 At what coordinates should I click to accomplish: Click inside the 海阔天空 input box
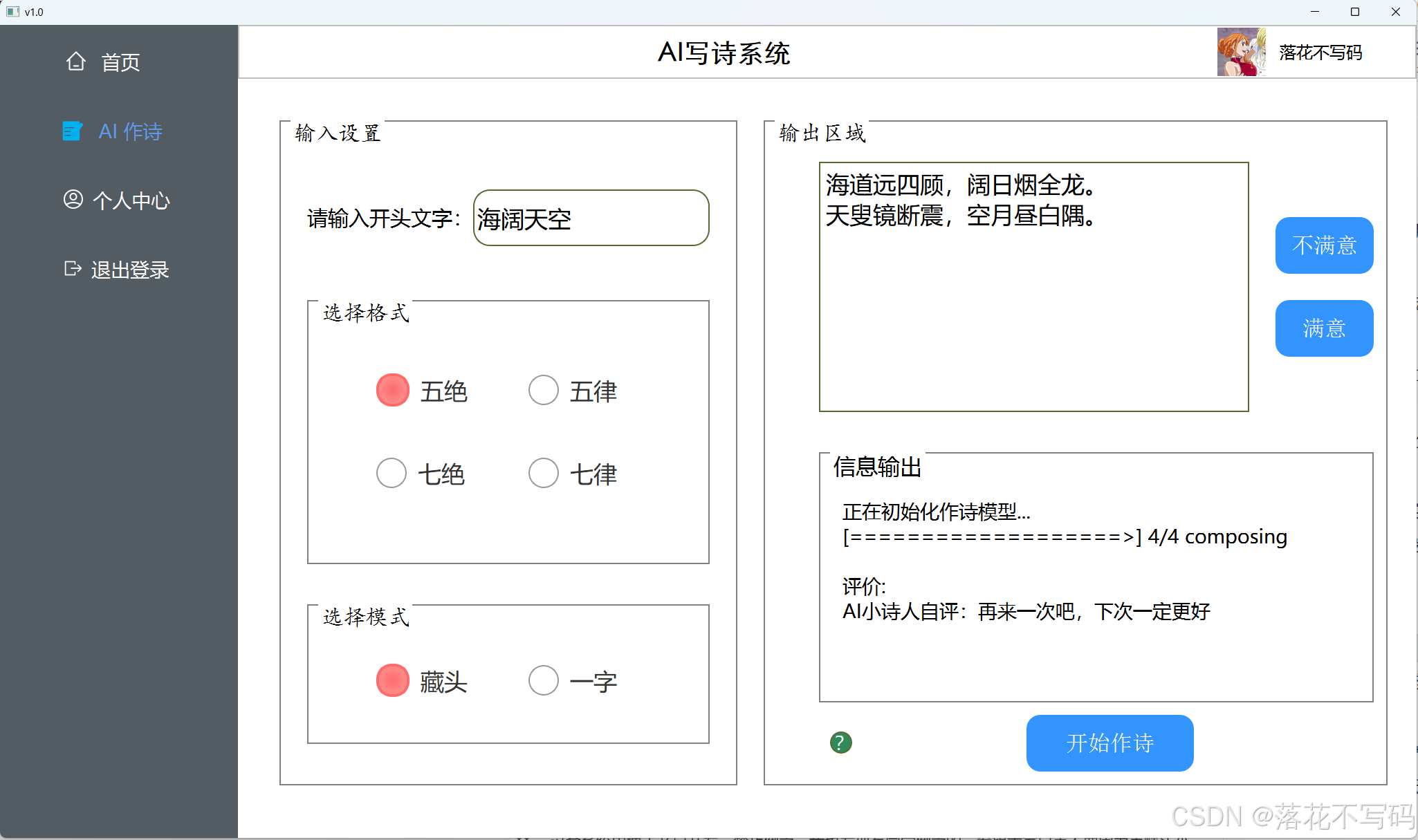[x=591, y=218]
